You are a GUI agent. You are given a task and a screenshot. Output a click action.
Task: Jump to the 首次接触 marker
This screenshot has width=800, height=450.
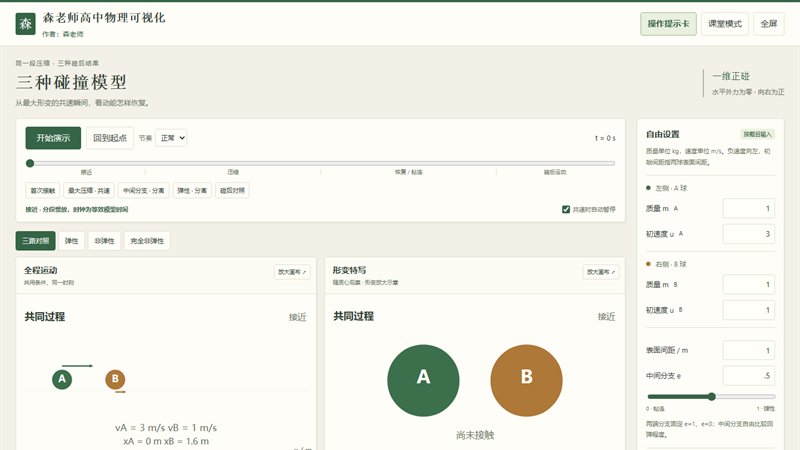coord(43,190)
